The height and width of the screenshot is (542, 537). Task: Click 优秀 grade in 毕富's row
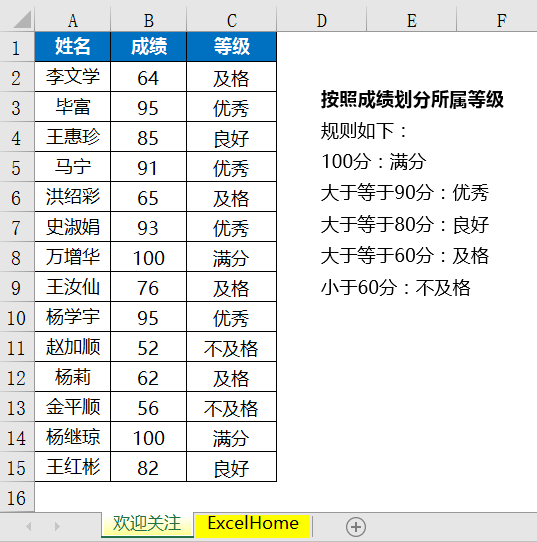232,107
